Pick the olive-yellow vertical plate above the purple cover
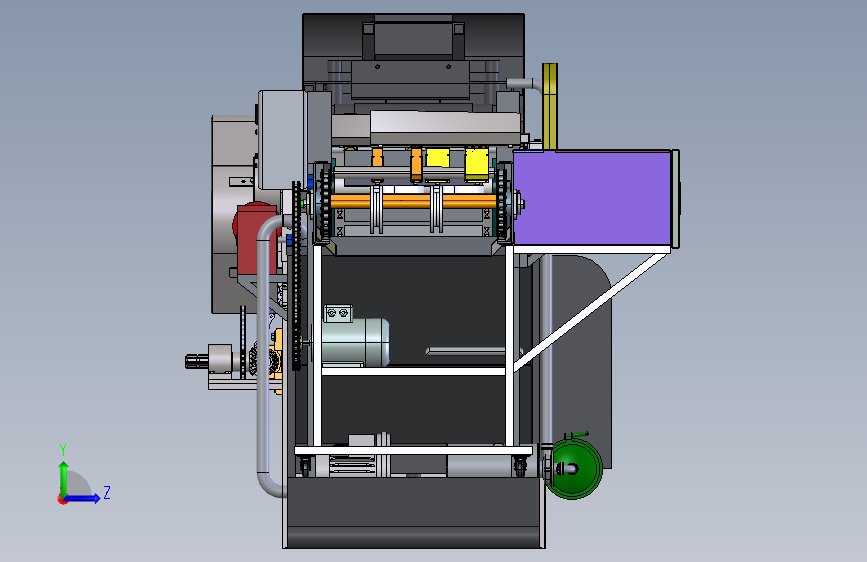 point(550,106)
